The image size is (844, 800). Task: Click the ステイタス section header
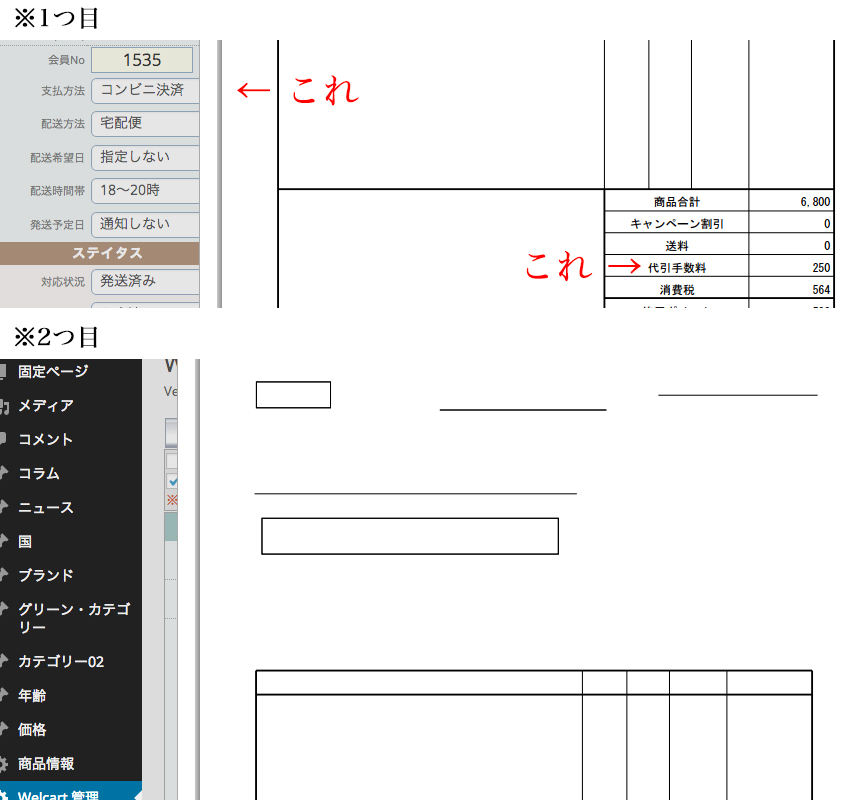pos(100,253)
